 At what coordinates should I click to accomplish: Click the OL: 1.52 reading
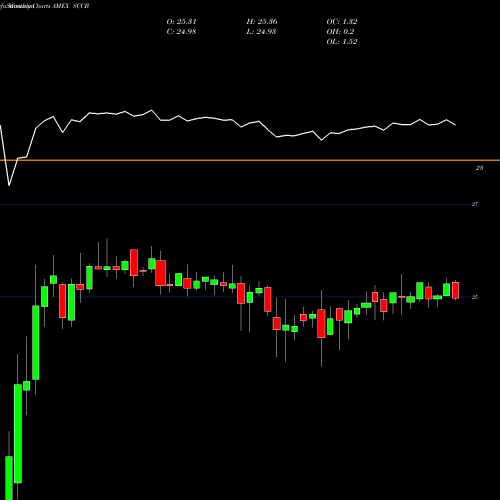click(x=342, y=42)
